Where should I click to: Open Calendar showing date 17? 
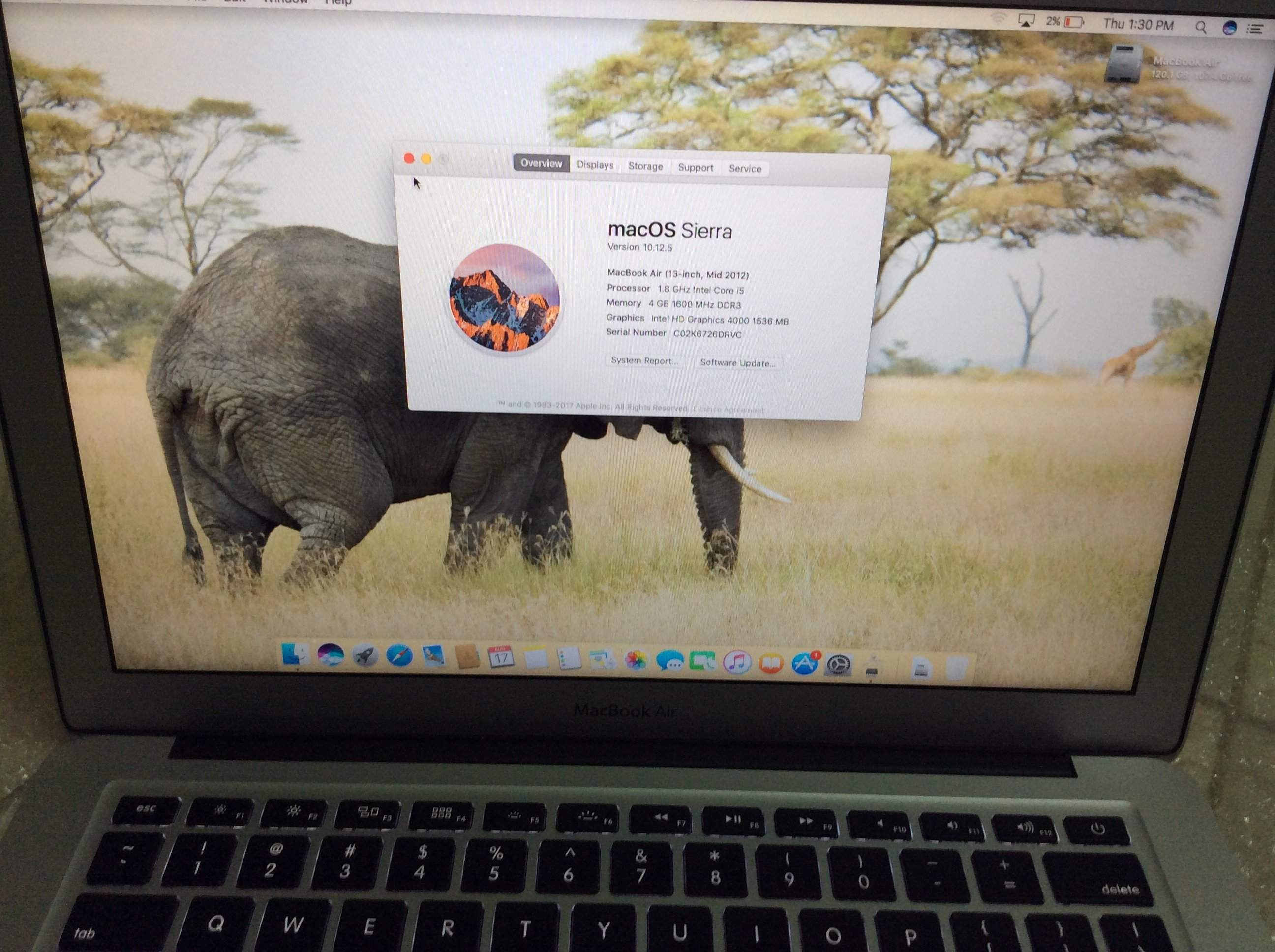click(500, 658)
